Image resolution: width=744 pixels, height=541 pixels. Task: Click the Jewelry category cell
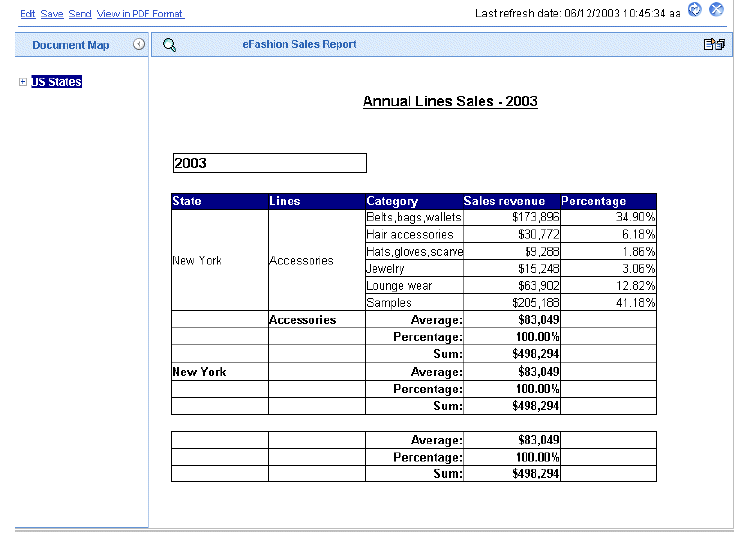[414, 269]
